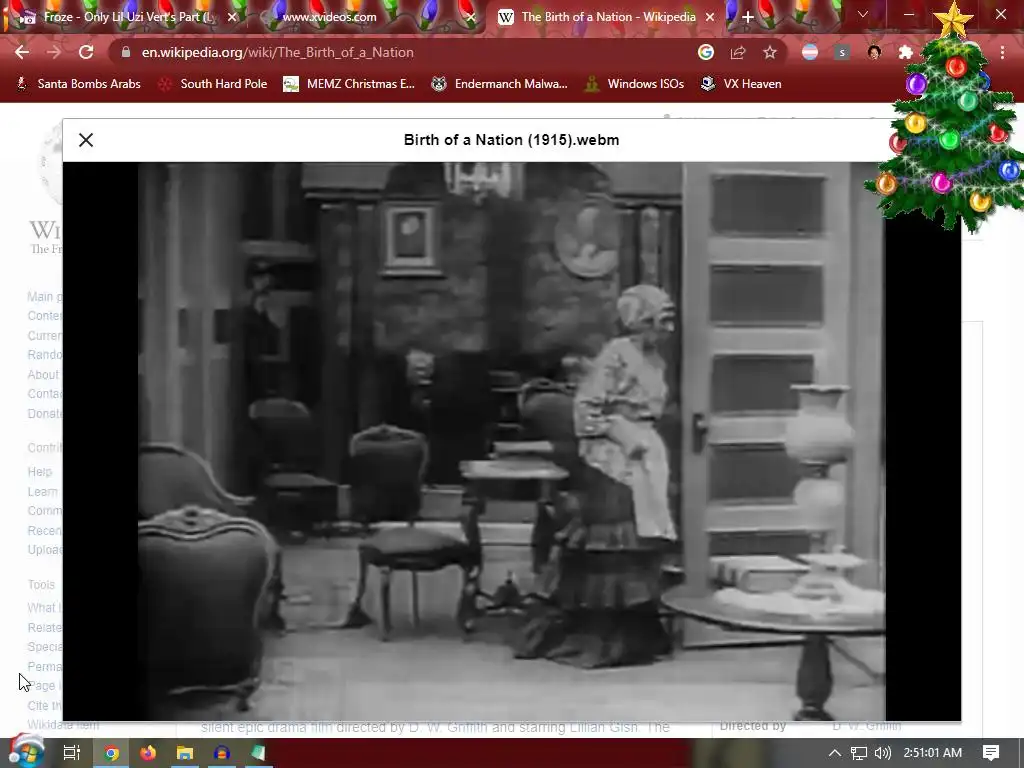The height and width of the screenshot is (768, 1024).
Task: Open MEMZ Christmas bookmark
Action: [x=349, y=84]
